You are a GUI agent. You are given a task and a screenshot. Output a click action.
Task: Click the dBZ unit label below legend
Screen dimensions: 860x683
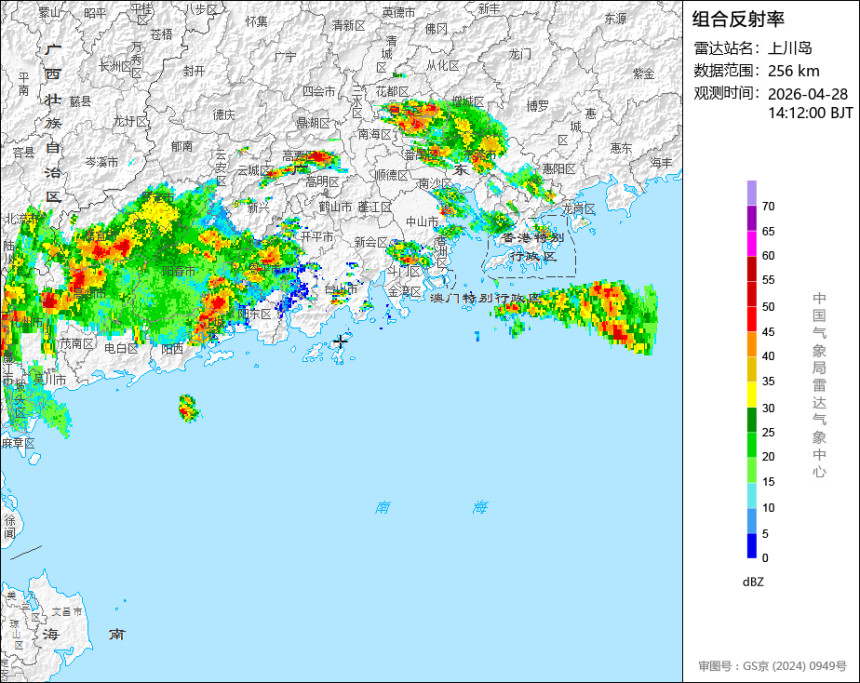(753, 582)
